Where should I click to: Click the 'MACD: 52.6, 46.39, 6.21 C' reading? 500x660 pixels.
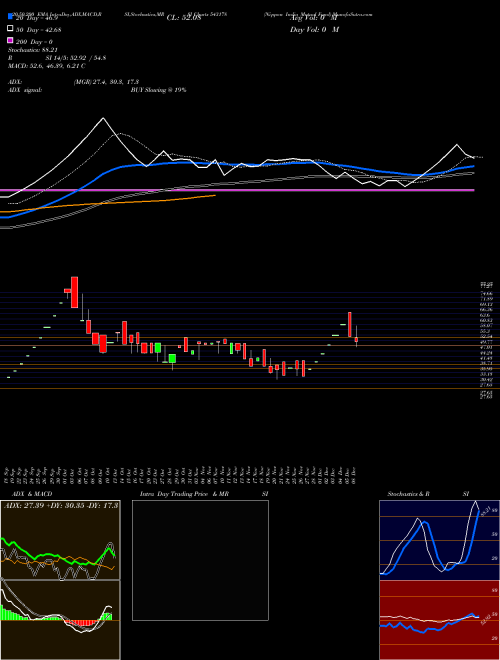pos(47,66)
